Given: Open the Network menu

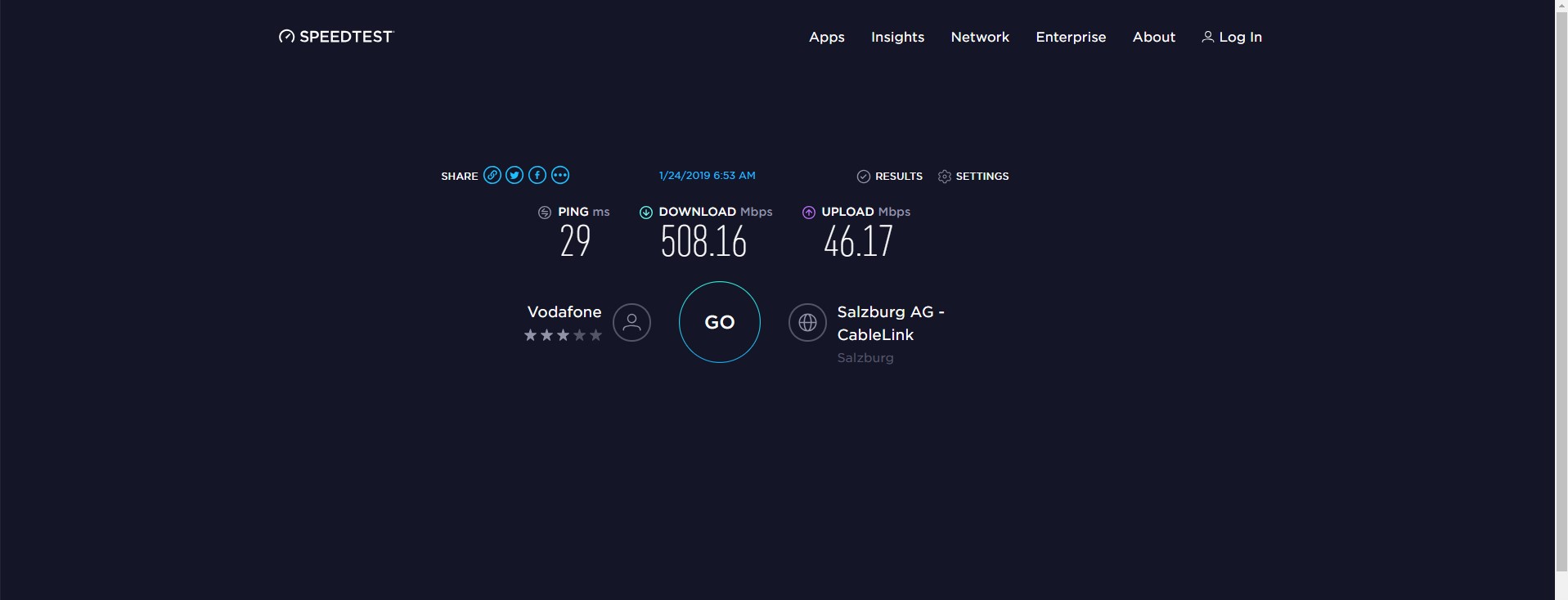Looking at the screenshot, I should coord(980,38).
